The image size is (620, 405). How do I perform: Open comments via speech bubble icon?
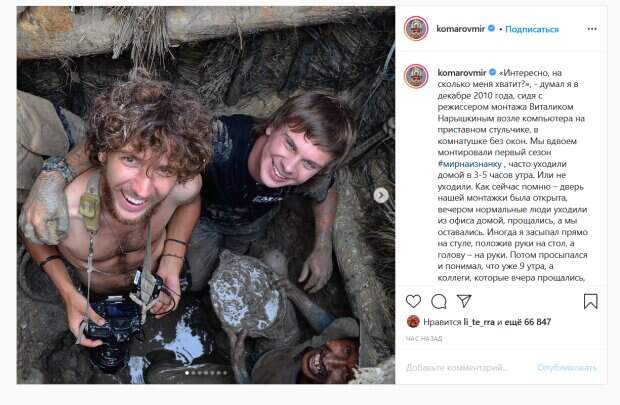coord(438,301)
